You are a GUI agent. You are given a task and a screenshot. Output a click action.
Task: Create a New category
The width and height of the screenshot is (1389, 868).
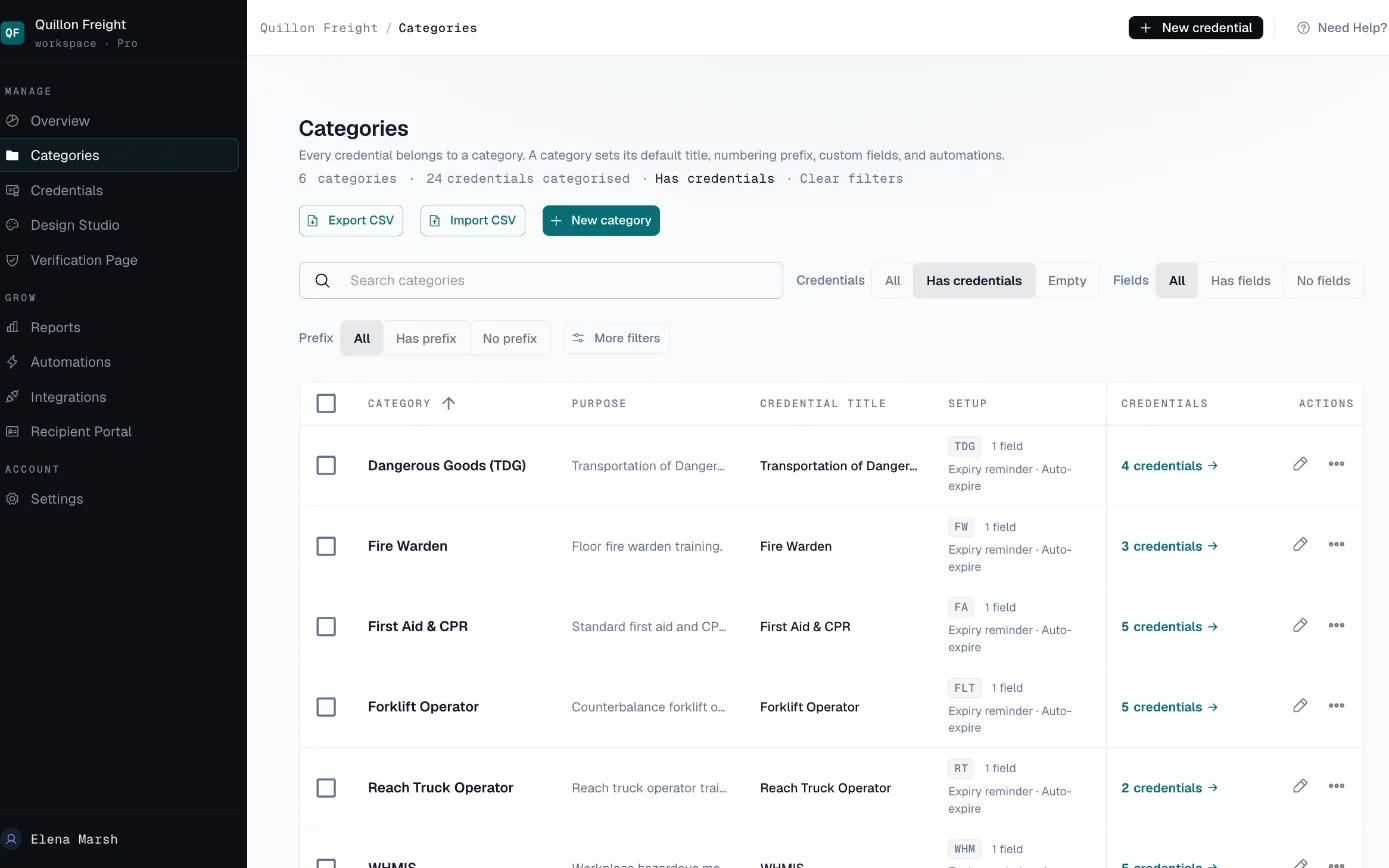click(x=601, y=221)
